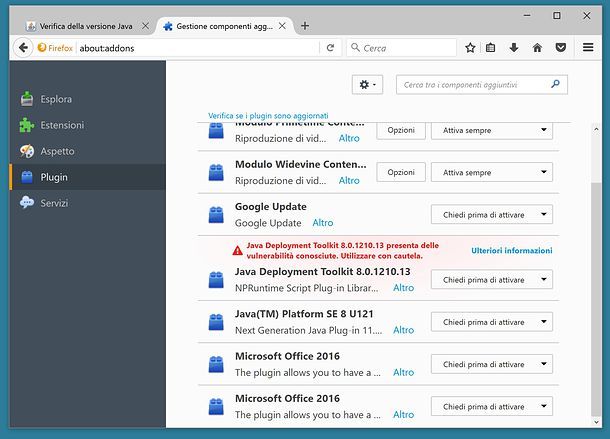
Task: Open the Estensioni section
Action: tap(88, 125)
